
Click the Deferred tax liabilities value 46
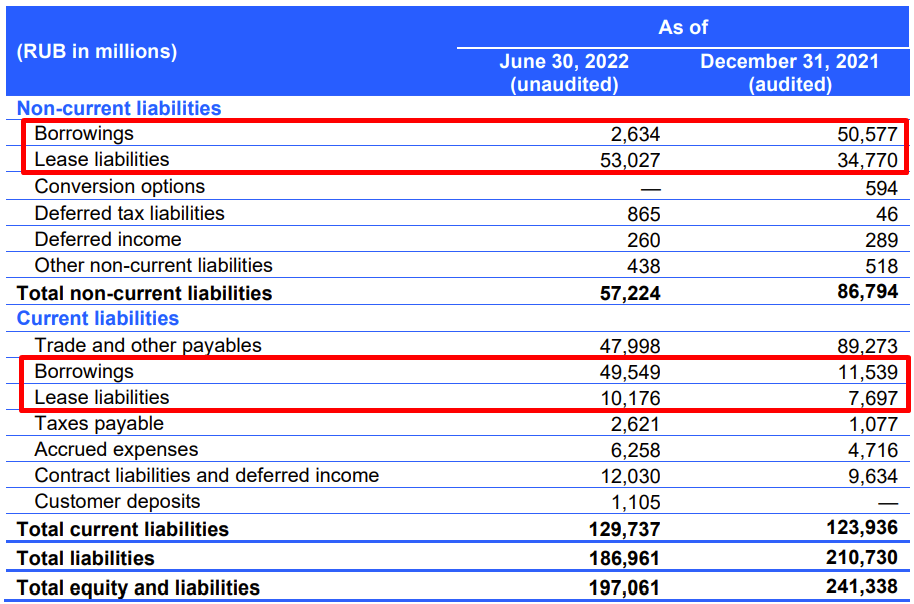[x=887, y=215]
